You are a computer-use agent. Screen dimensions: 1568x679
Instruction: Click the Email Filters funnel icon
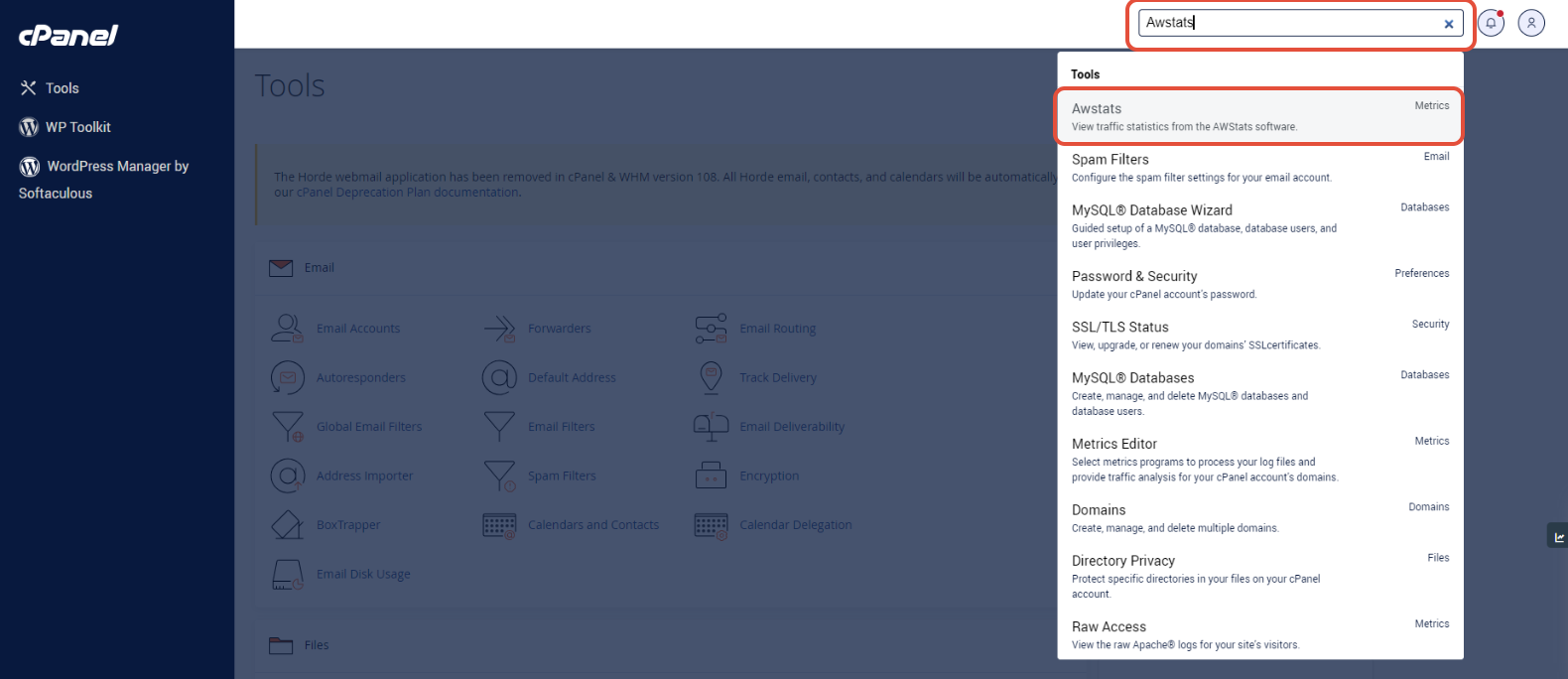[x=499, y=427]
